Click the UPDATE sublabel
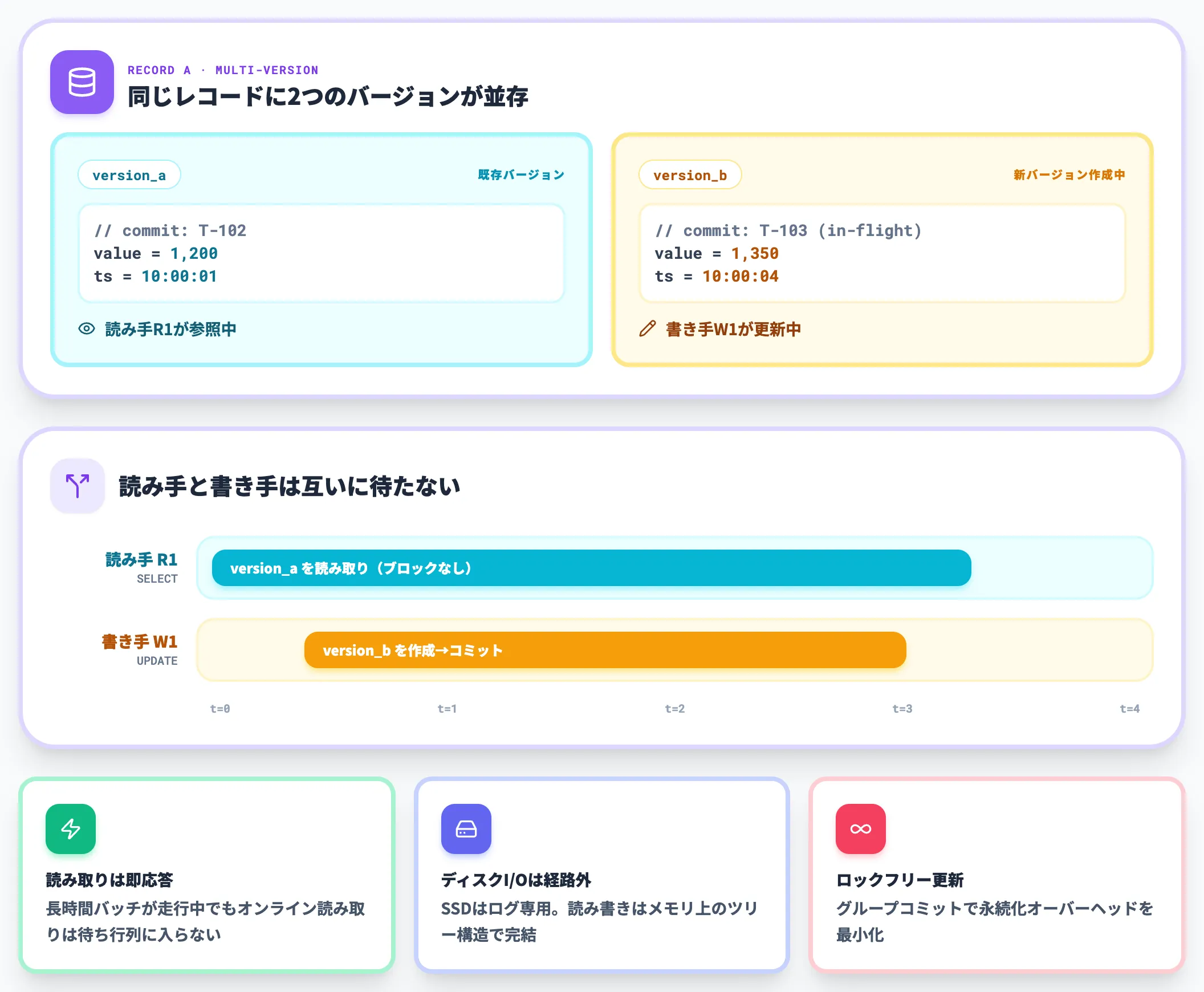Viewport: 1204px width, 992px height. coord(157,661)
